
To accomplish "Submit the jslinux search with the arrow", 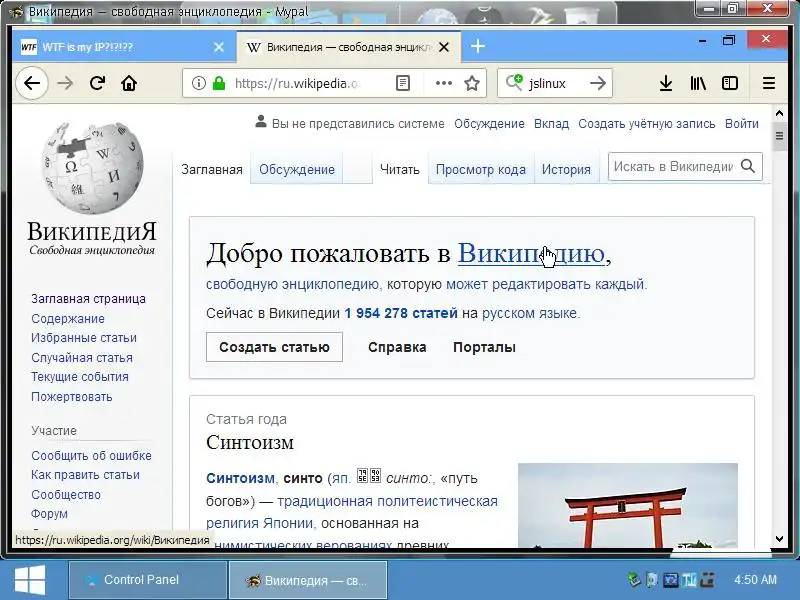I will coord(597,83).
